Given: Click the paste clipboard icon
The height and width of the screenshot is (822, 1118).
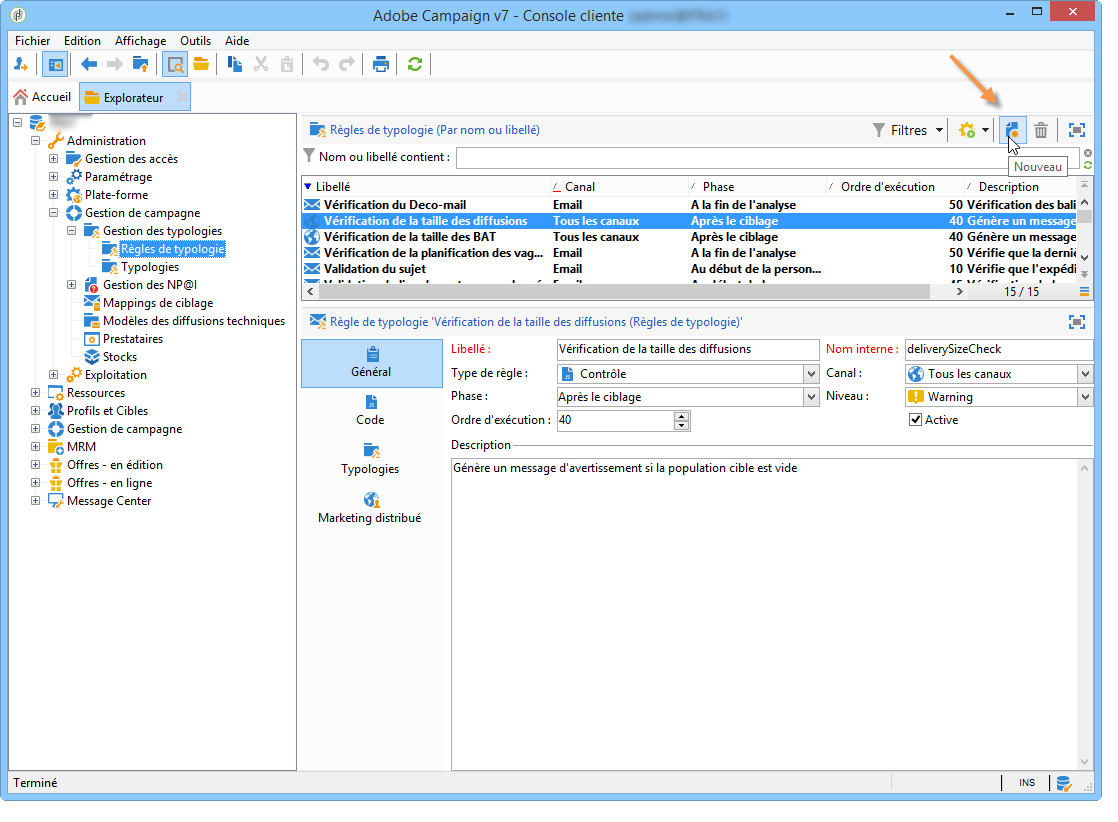Looking at the screenshot, I should [287, 65].
